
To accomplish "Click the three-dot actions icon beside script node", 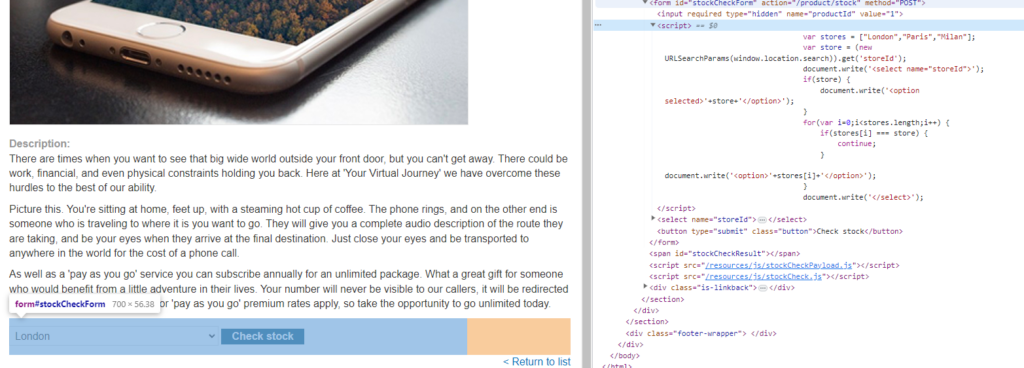I will [599, 25].
